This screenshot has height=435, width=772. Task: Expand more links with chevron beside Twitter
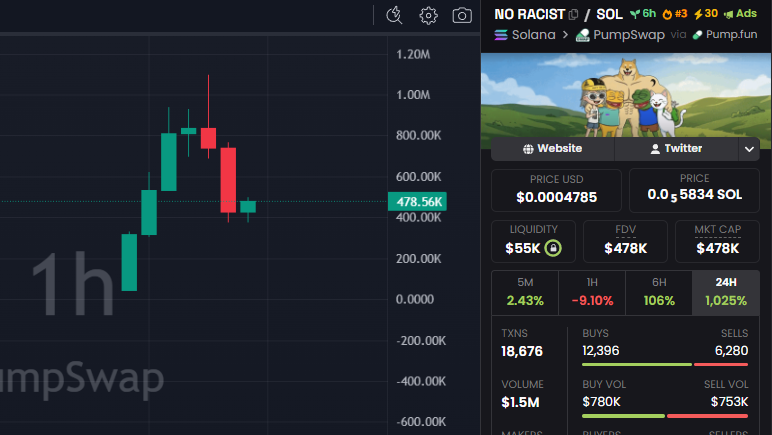point(749,149)
